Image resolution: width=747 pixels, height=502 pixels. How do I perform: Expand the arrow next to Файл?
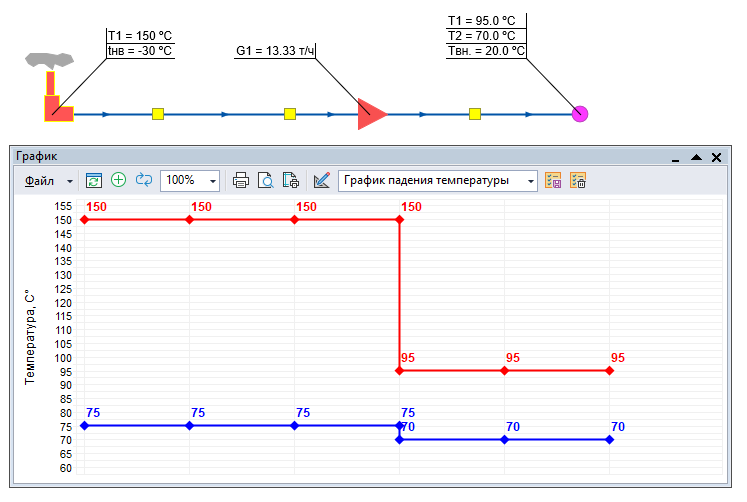[x=70, y=181]
